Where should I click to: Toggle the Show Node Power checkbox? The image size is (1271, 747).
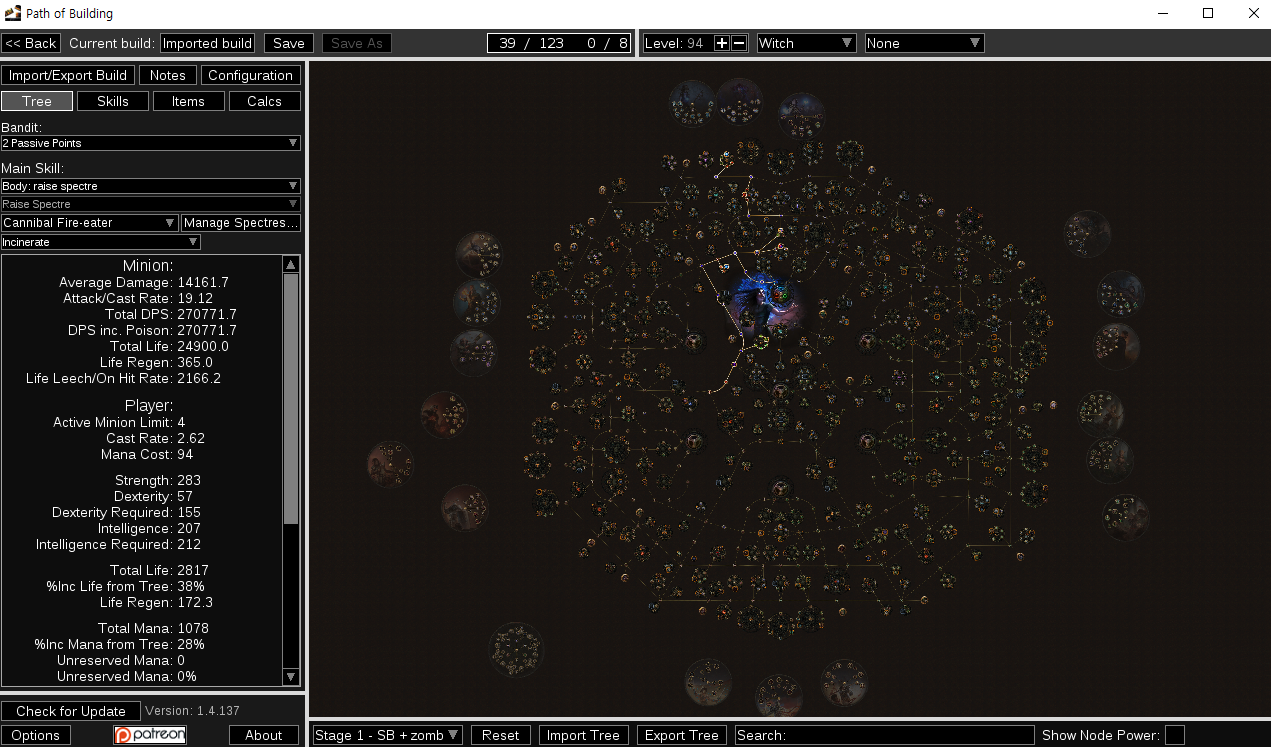point(1175,735)
